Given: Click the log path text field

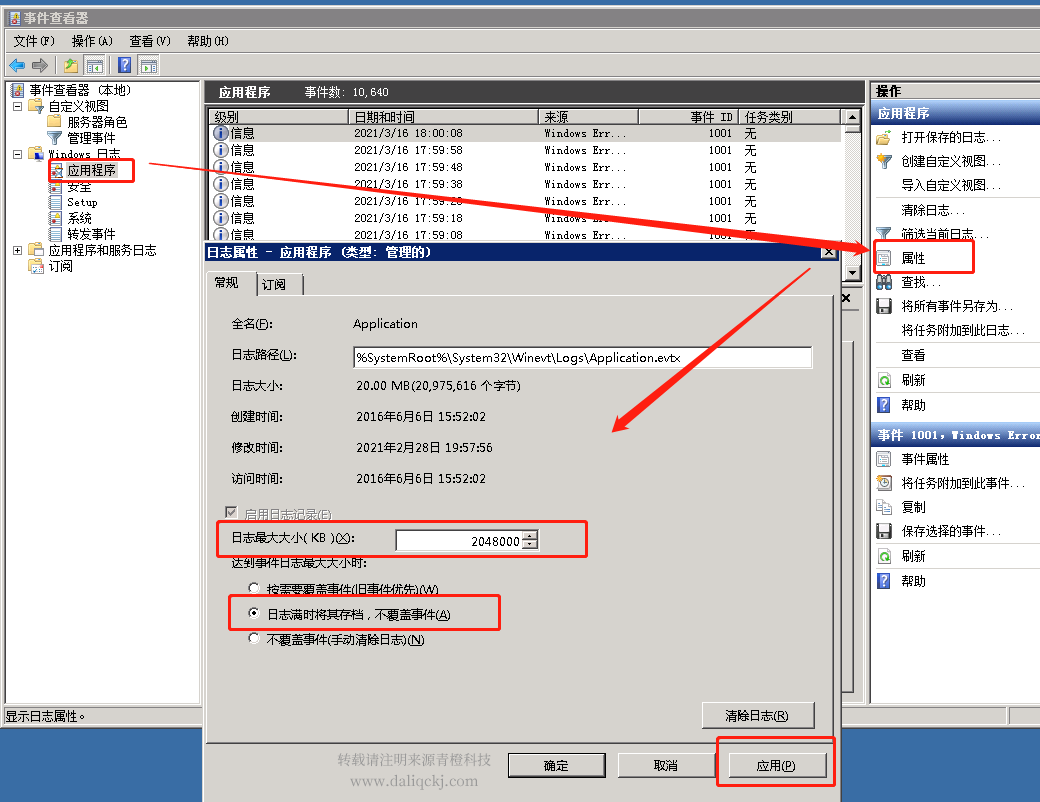Looking at the screenshot, I should 582,358.
